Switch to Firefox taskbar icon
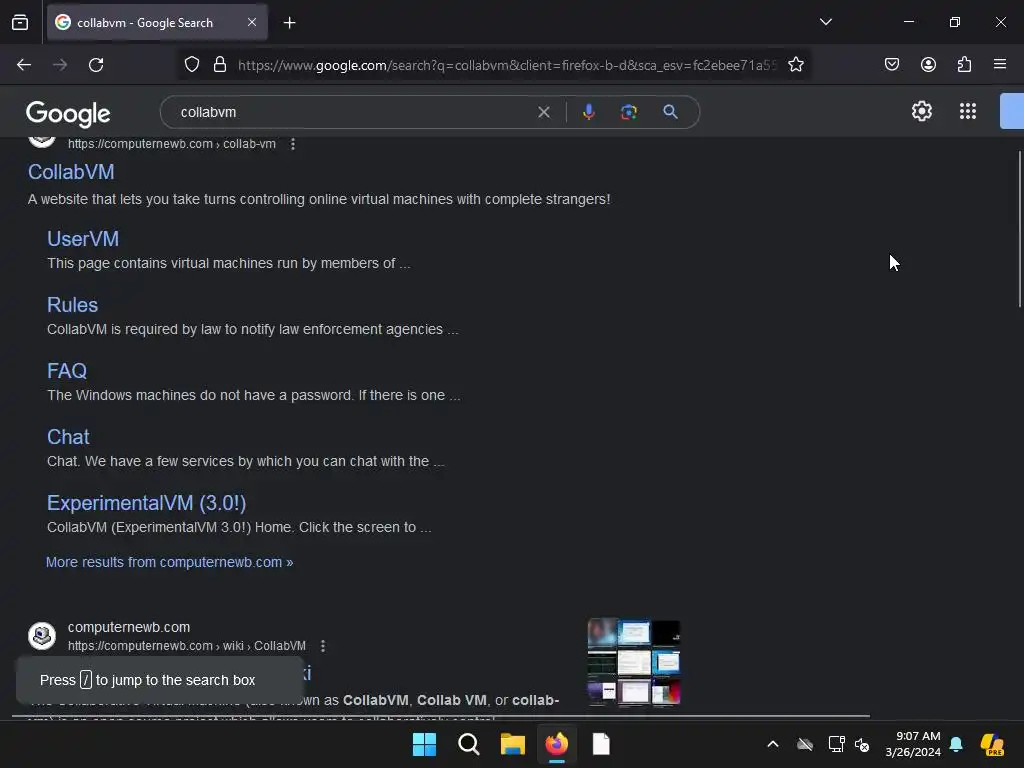 pos(556,744)
